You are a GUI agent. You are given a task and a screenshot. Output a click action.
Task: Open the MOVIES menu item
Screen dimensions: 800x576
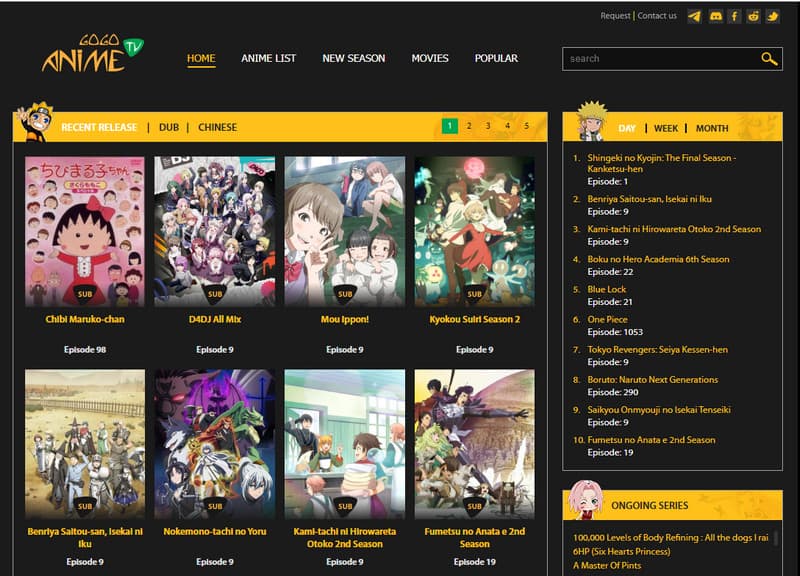tap(430, 59)
